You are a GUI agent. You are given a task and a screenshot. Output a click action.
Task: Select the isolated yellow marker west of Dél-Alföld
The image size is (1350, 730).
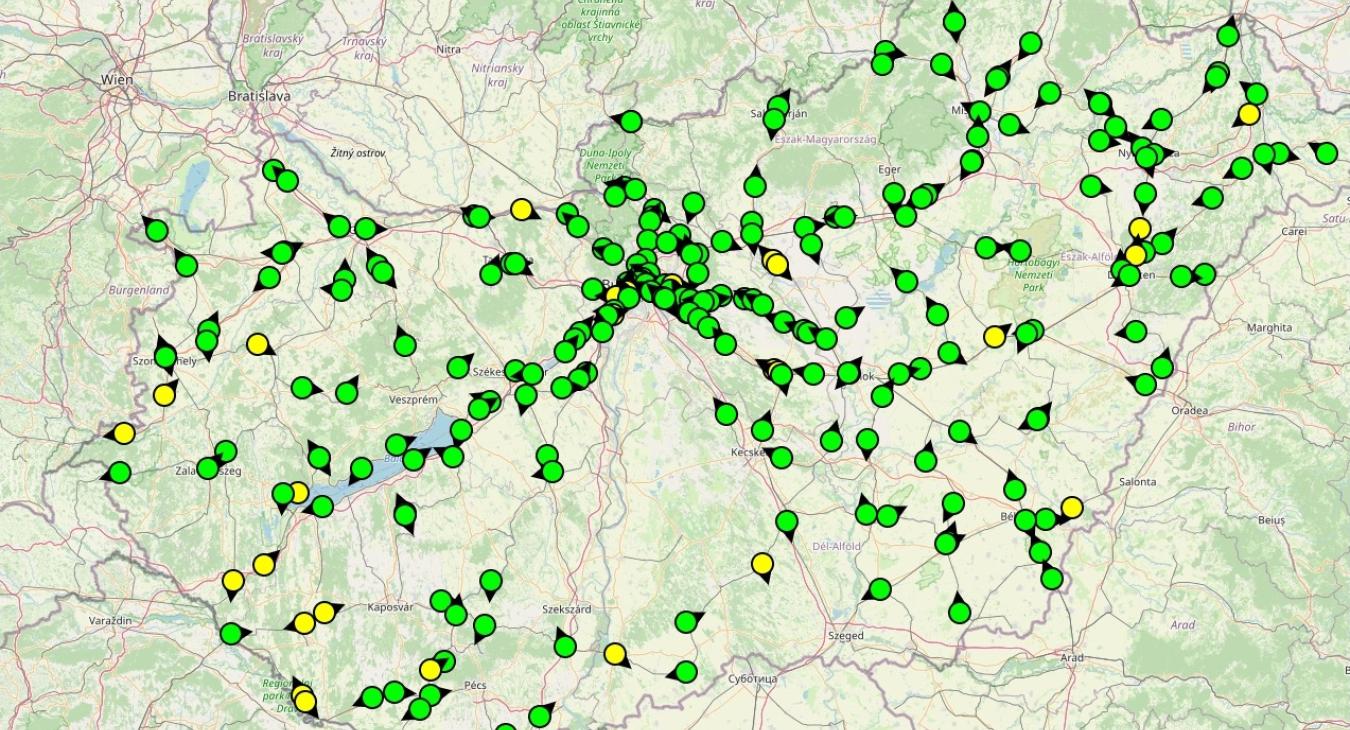(x=763, y=565)
